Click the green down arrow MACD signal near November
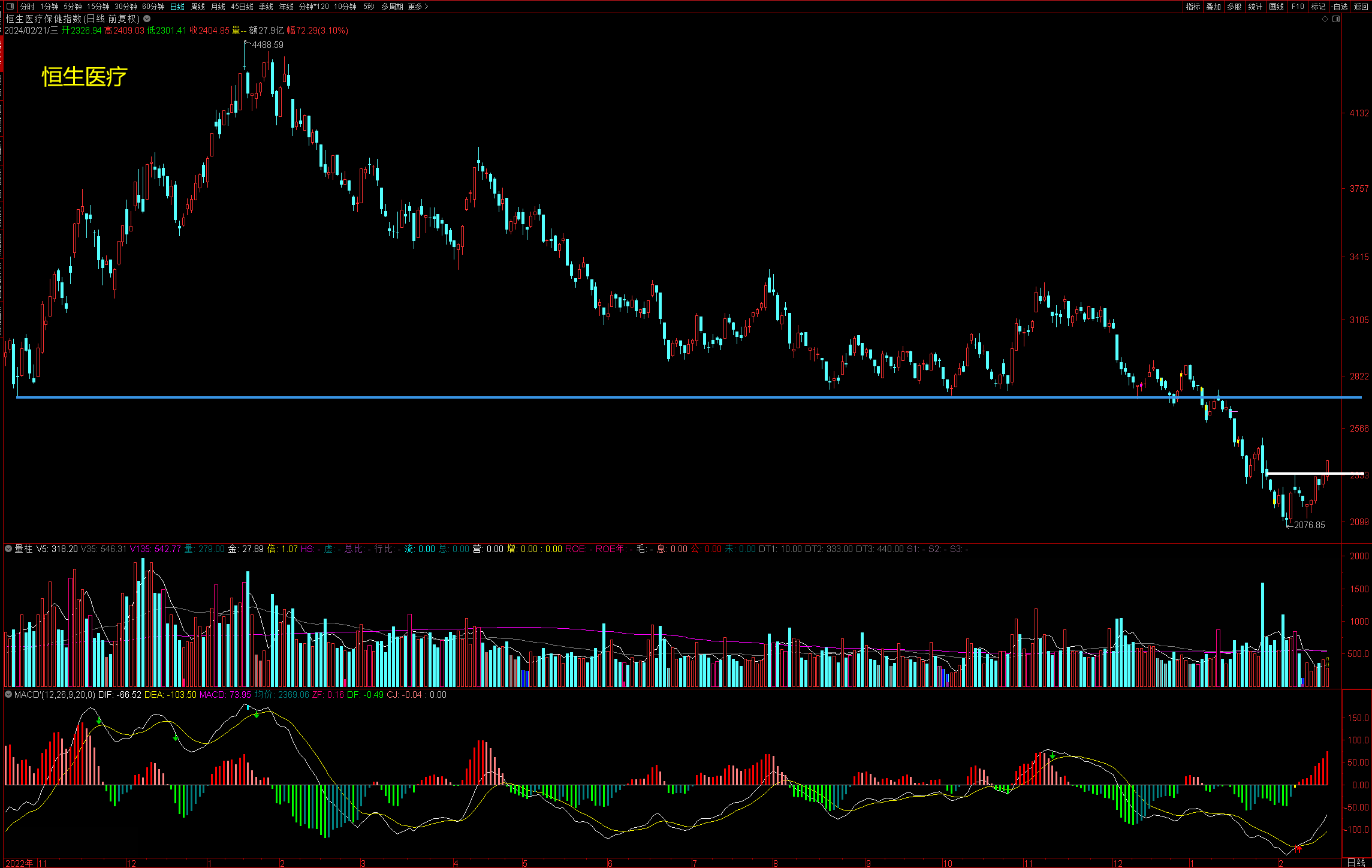Screen dimensions: 1372x868 pyautogui.click(x=1053, y=755)
